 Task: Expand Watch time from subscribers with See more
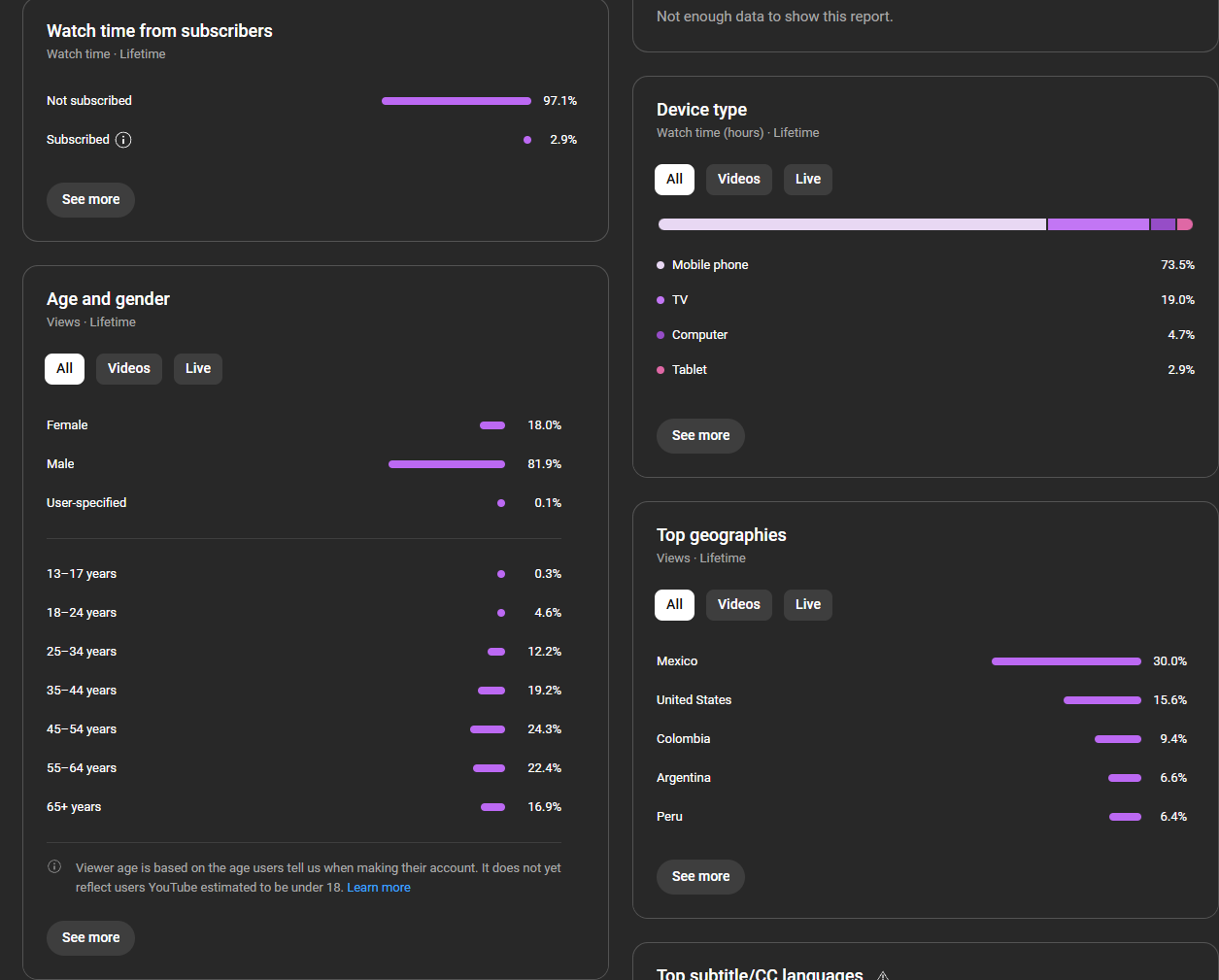(90, 200)
